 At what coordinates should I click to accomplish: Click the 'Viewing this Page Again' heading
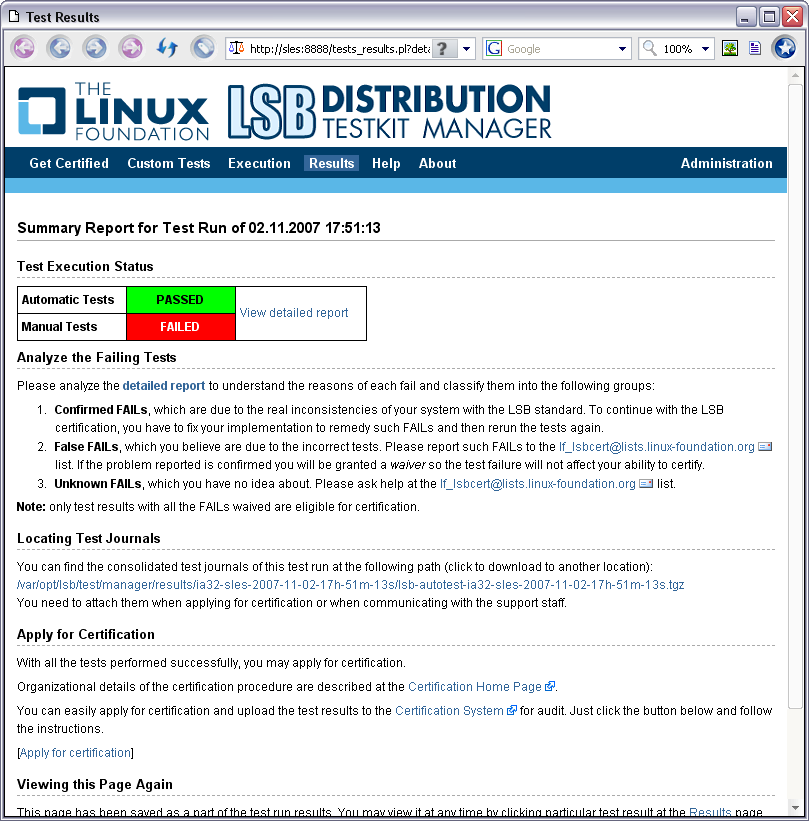(x=95, y=784)
